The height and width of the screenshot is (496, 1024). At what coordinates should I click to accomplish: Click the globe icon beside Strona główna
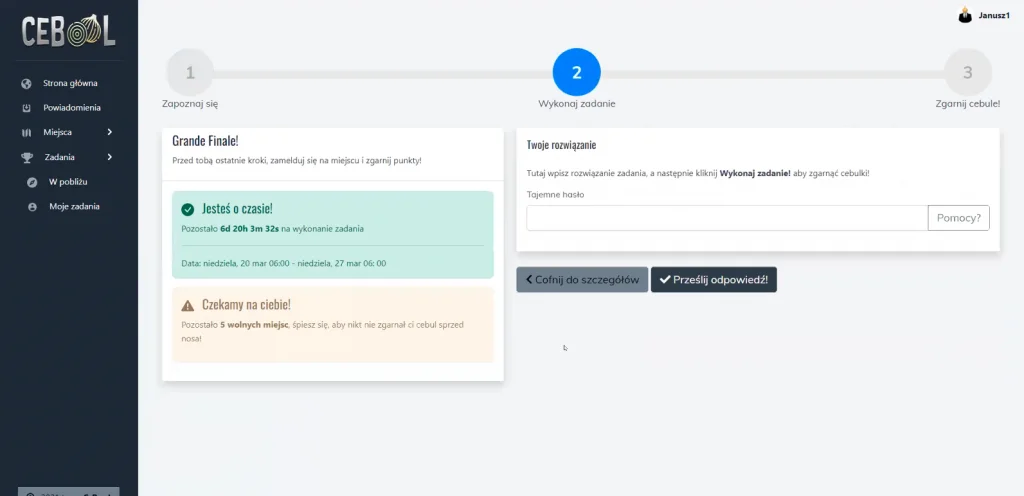26,84
